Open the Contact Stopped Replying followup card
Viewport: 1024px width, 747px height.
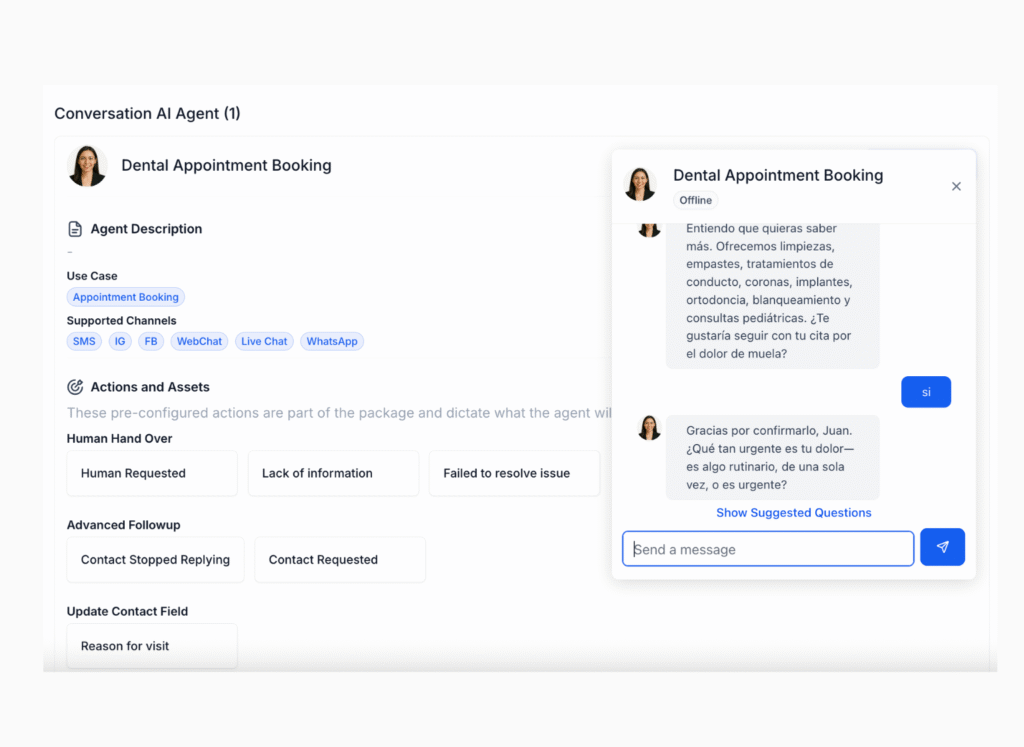[155, 560]
